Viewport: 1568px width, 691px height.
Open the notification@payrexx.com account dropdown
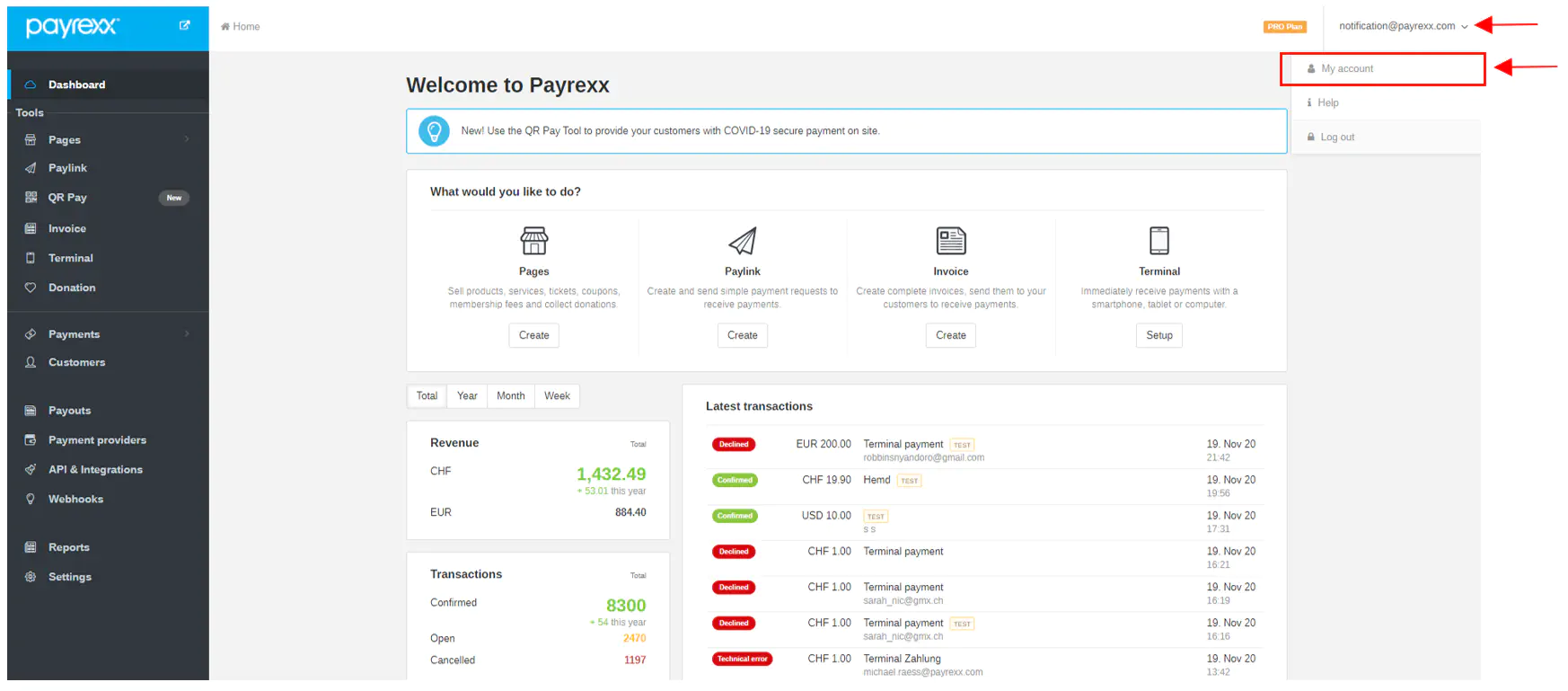pos(1402,26)
